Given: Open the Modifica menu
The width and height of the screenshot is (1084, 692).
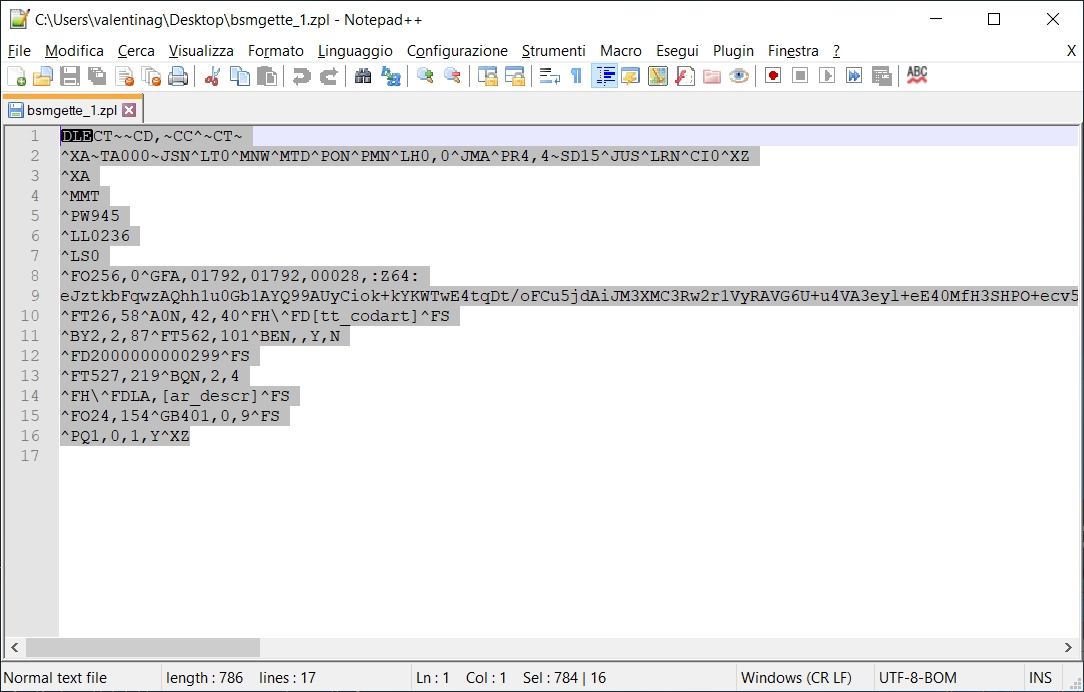Looking at the screenshot, I should [74, 50].
